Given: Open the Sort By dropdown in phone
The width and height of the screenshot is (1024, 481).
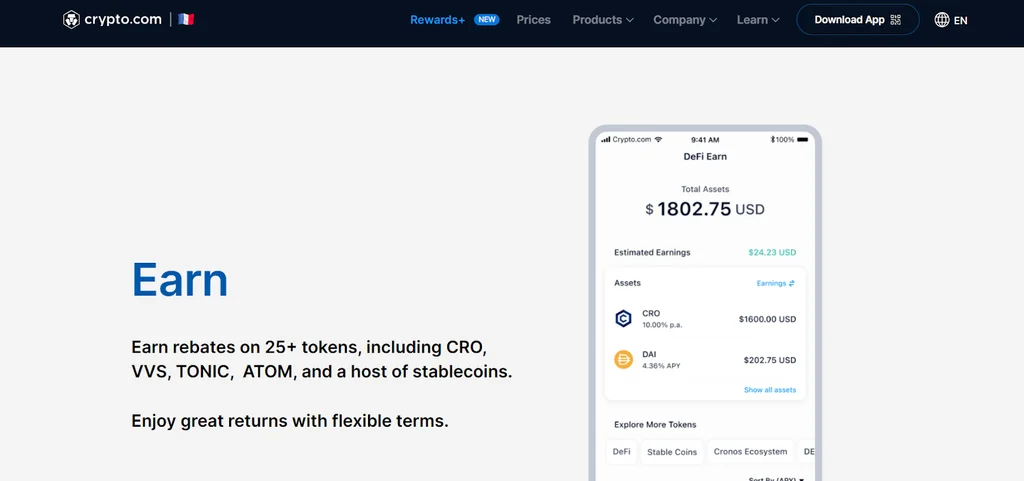Looking at the screenshot, I should point(776,478).
